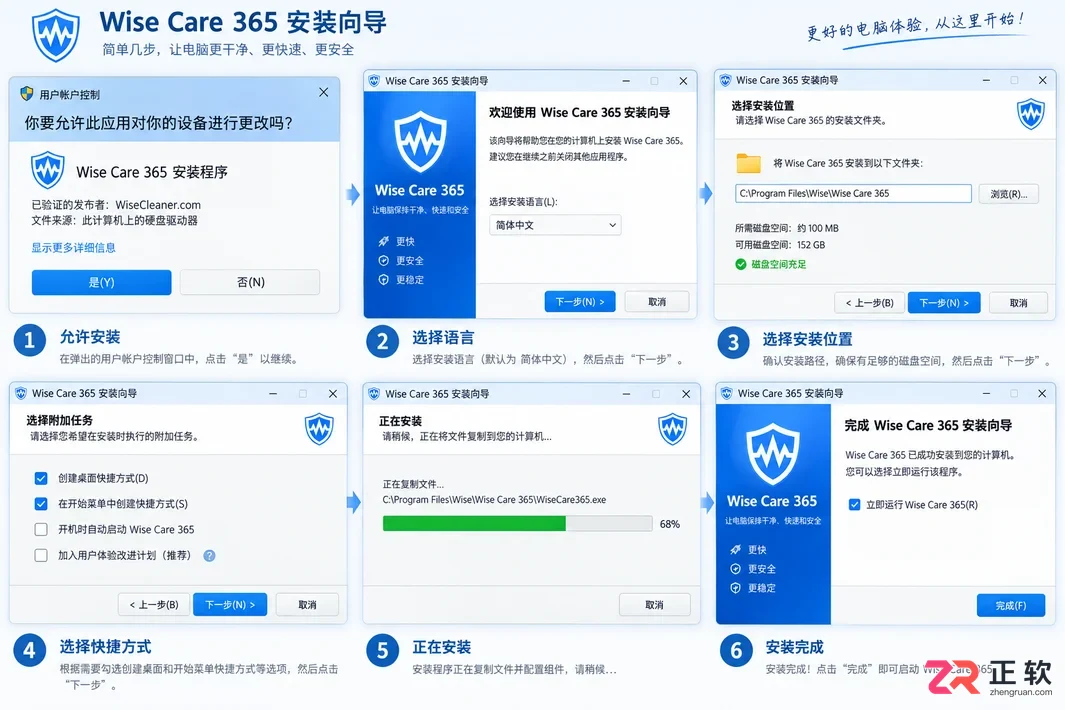Uncheck 在开始菜单中创建快捷方式(S)
This screenshot has width=1065, height=710.
pos(41,503)
